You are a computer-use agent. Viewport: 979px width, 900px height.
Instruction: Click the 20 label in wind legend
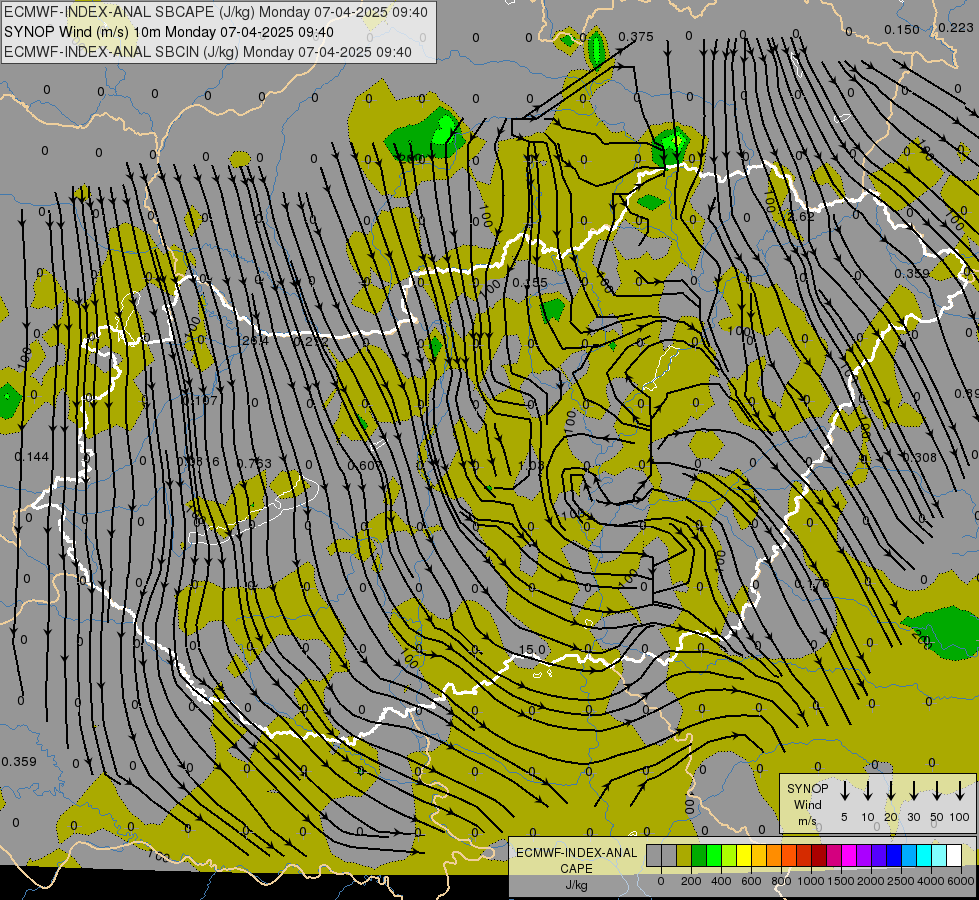tap(891, 817)
